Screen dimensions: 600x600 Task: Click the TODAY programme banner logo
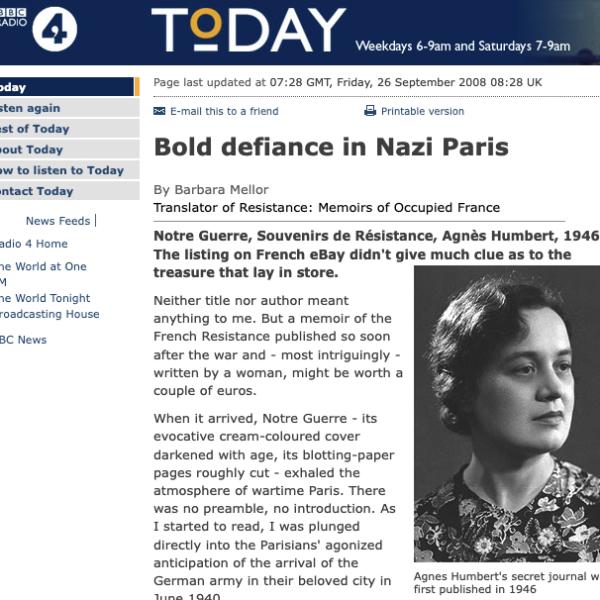point(248,30)
